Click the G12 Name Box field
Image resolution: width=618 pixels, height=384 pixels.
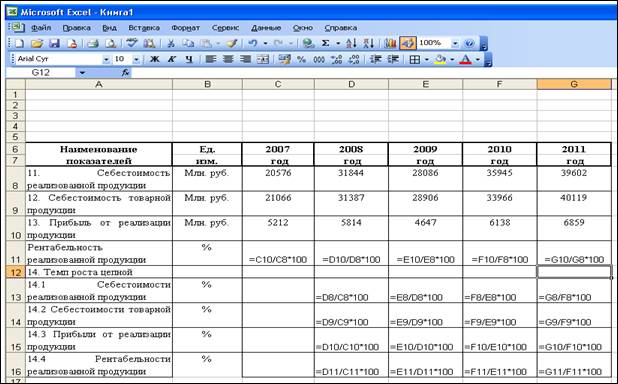41,73
